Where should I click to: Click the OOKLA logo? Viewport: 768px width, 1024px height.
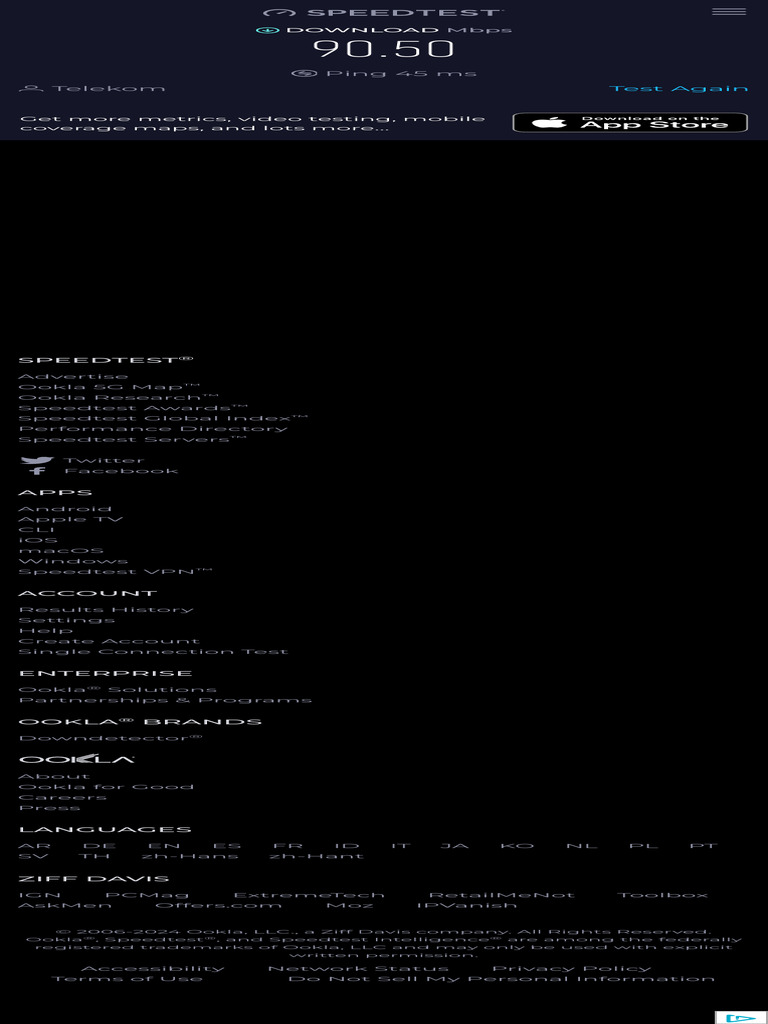tap(76, 759)
